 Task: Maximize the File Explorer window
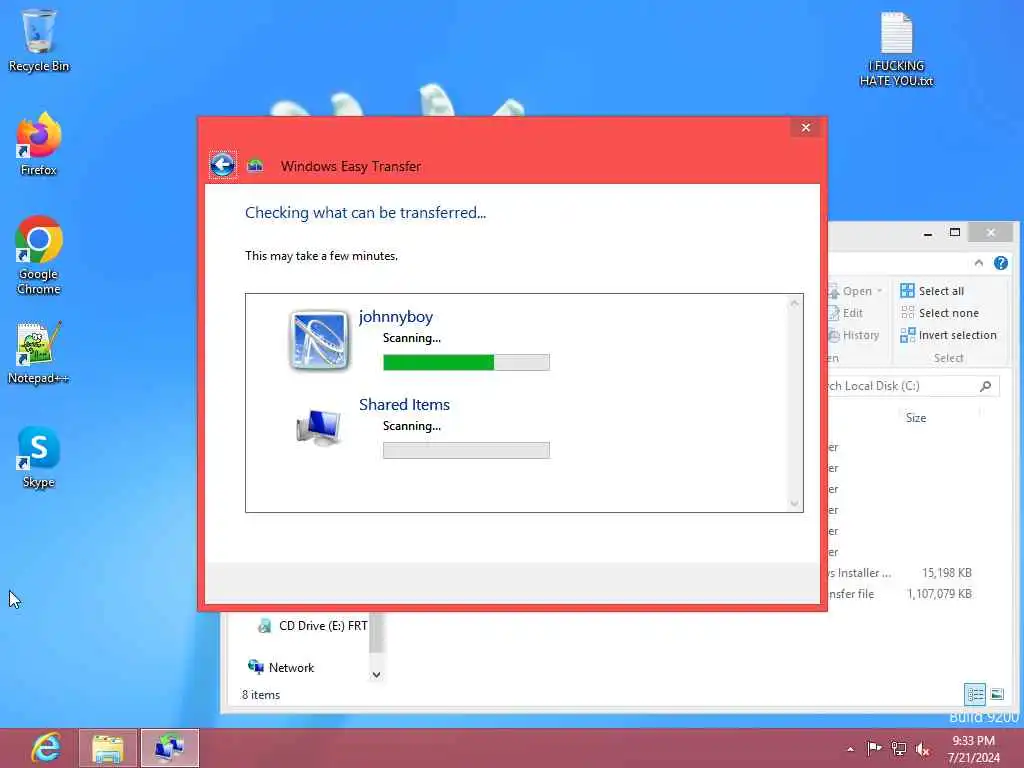tap(955, 232)
